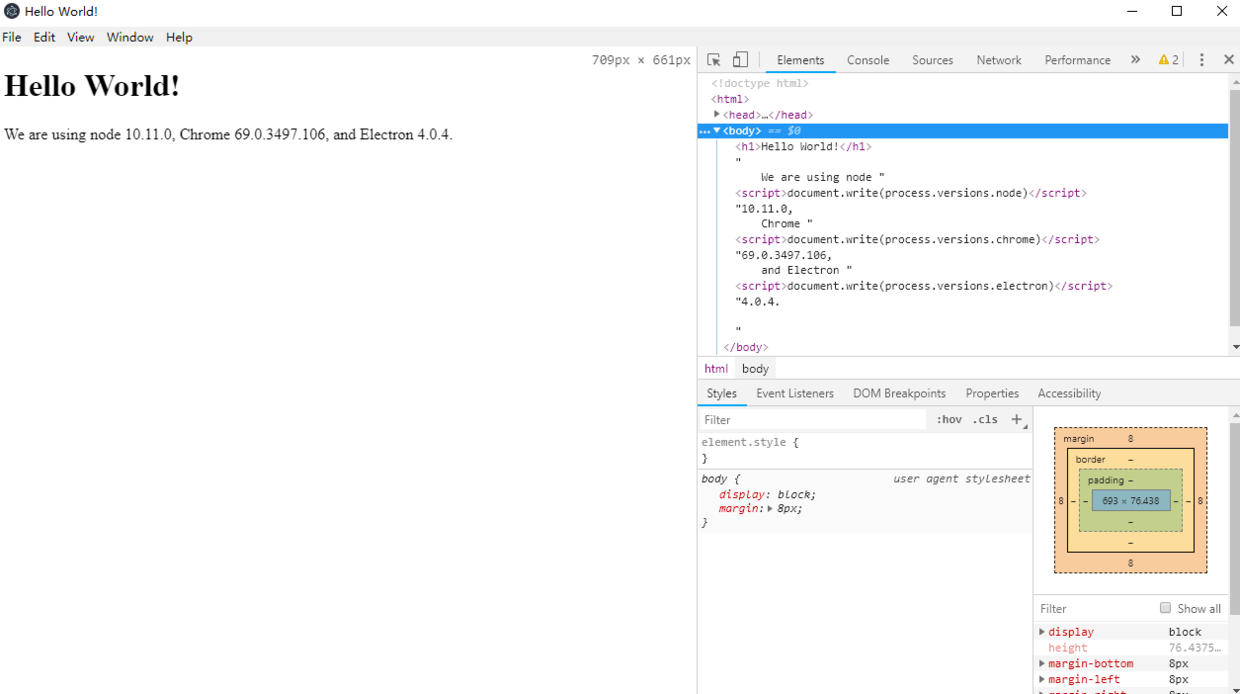Switch to the Elements tab
The image size is (1240, 694).
point(800,60)
